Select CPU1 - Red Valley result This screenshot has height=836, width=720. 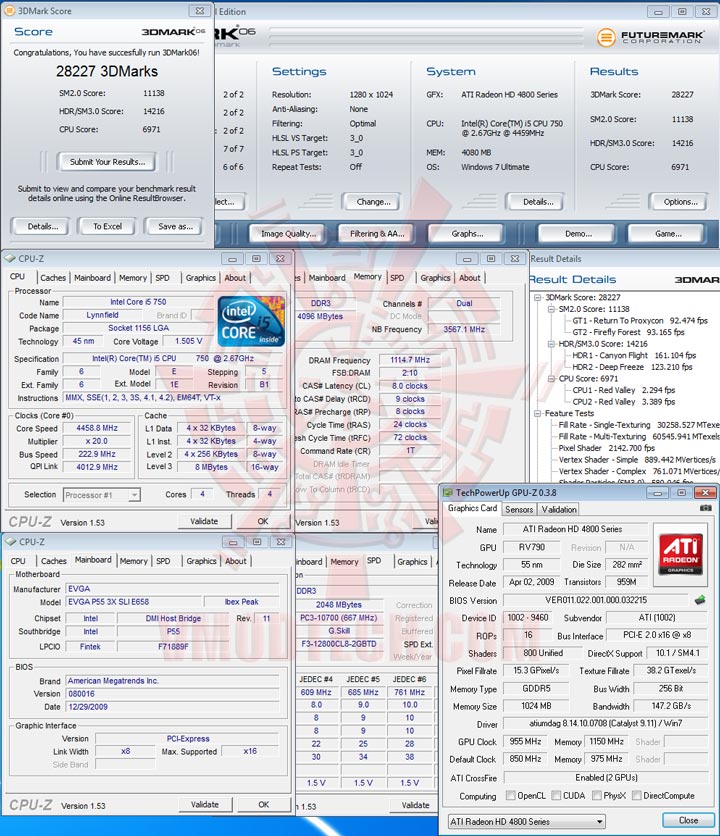623,390
